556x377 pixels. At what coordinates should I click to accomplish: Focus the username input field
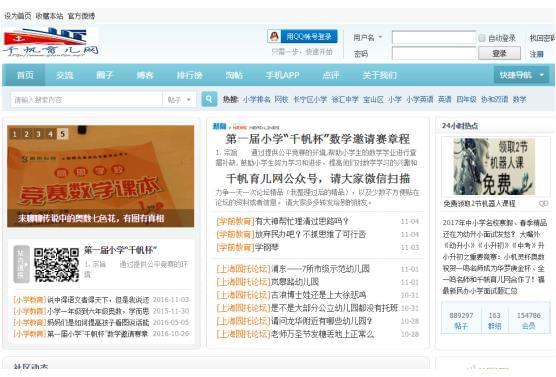coord(434,37)
